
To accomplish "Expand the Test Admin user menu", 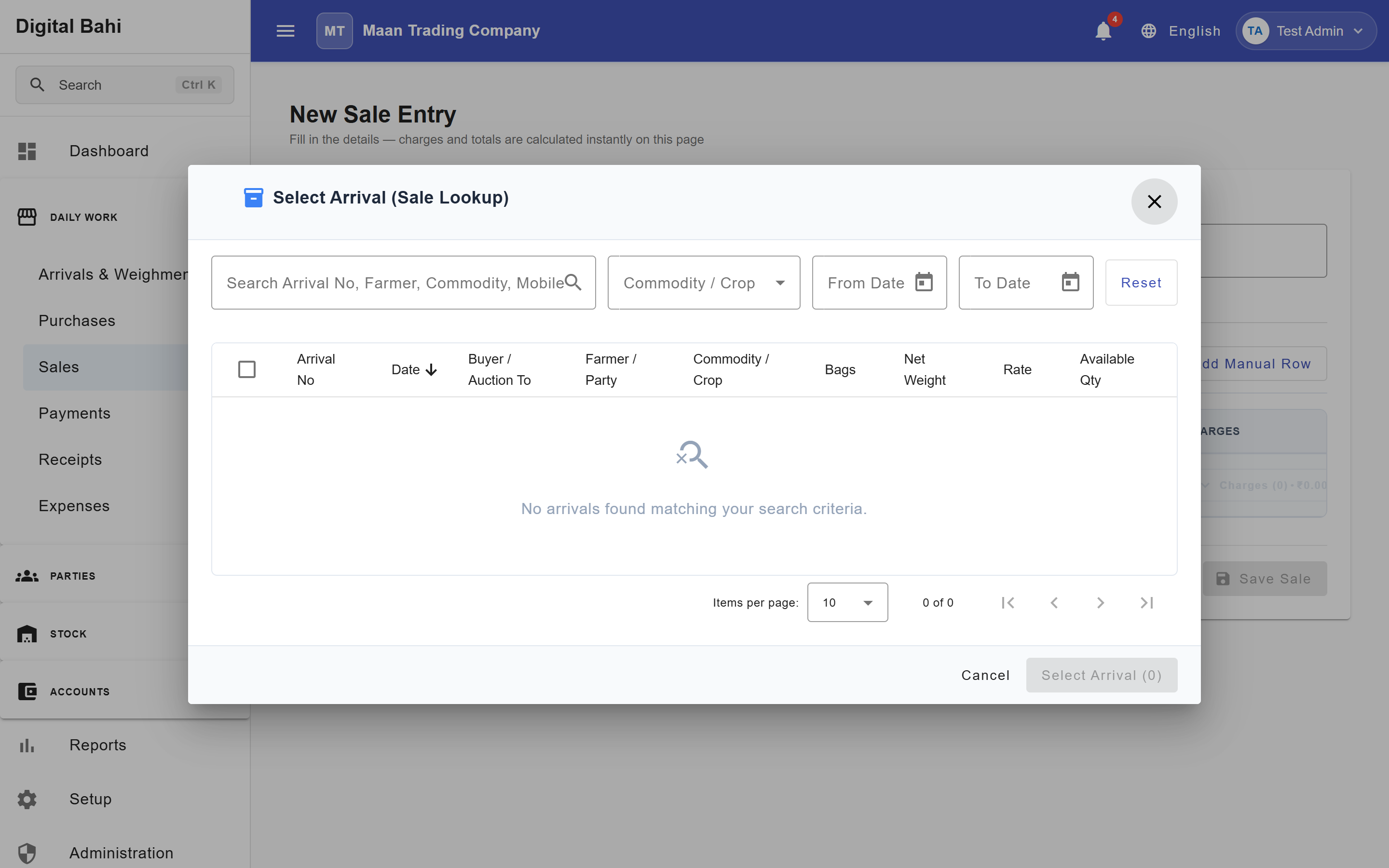I will pyautogui.click(x=1306, y=31).
